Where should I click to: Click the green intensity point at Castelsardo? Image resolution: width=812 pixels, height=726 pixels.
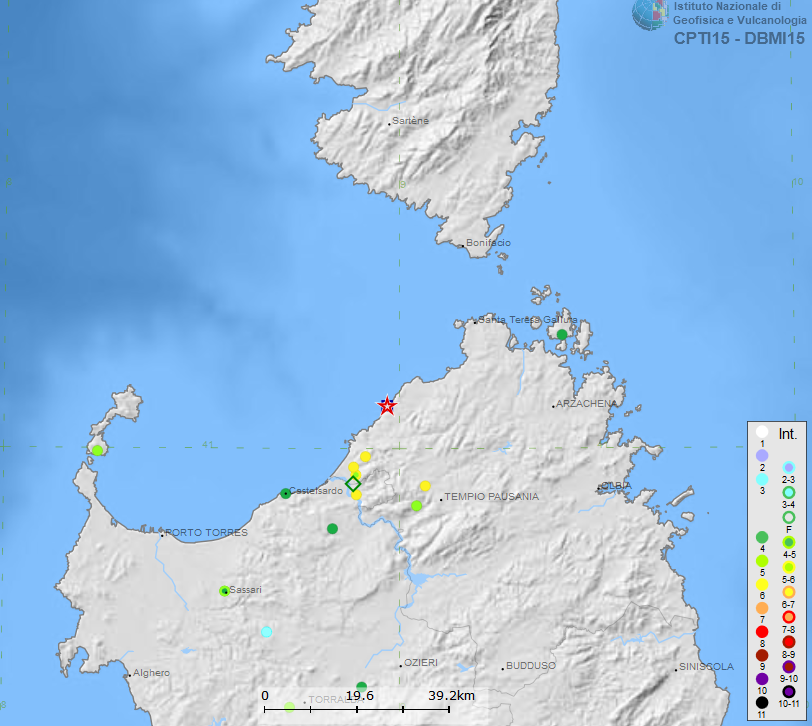[x=286, y=493]
